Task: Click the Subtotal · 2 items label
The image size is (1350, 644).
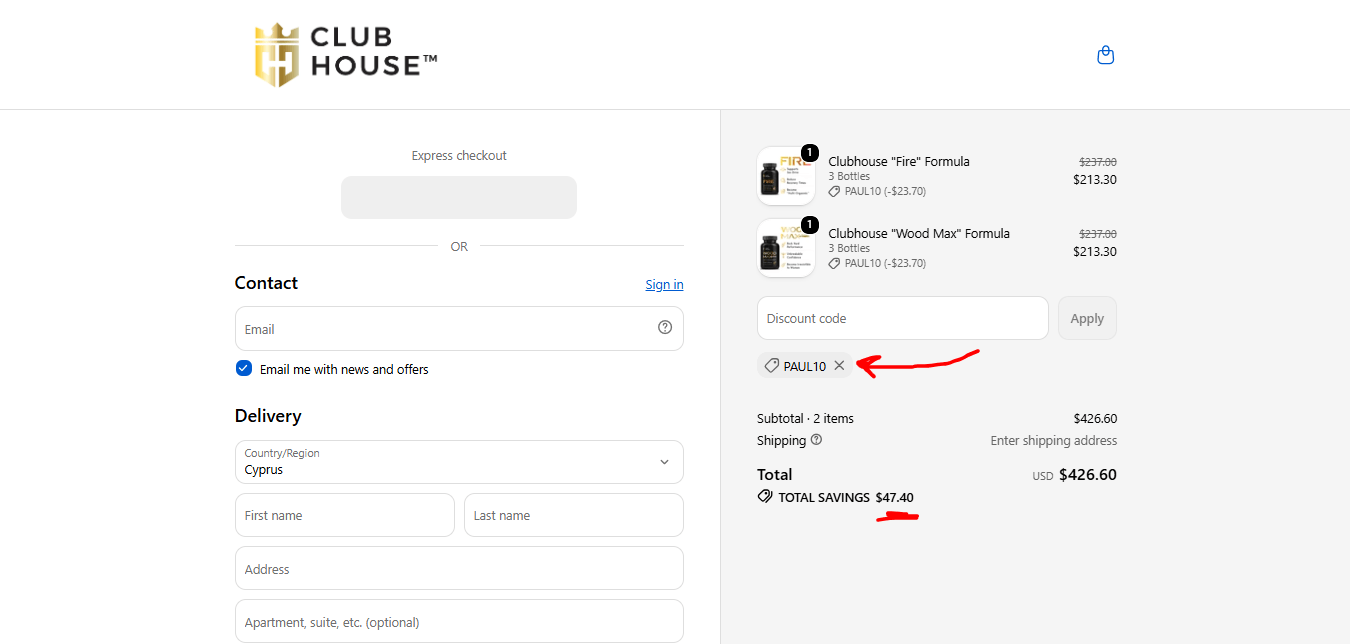Action: [x=805, y=418]
